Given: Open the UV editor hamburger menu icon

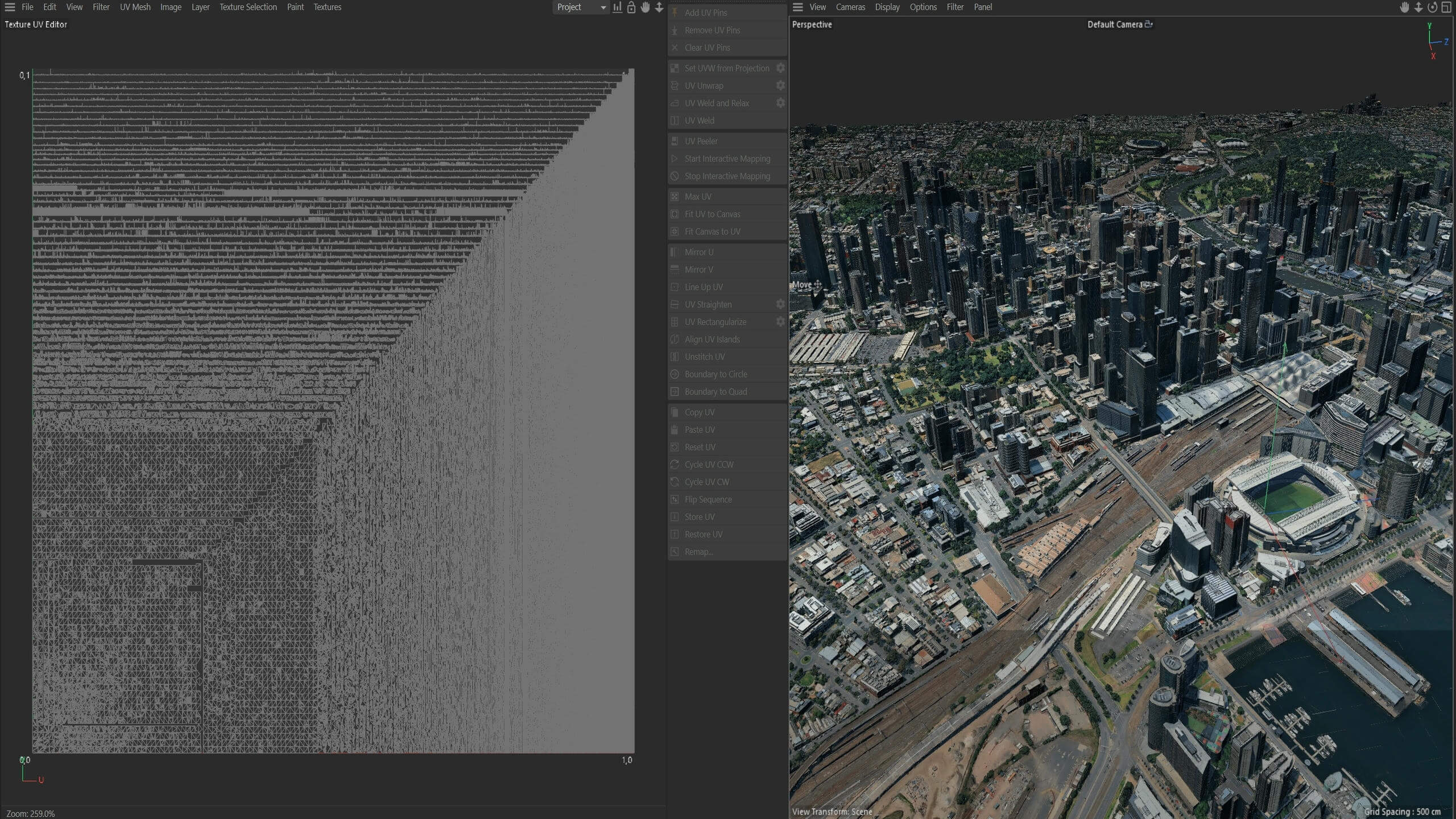Looking at the screenshot, I should tap(10, 7).
